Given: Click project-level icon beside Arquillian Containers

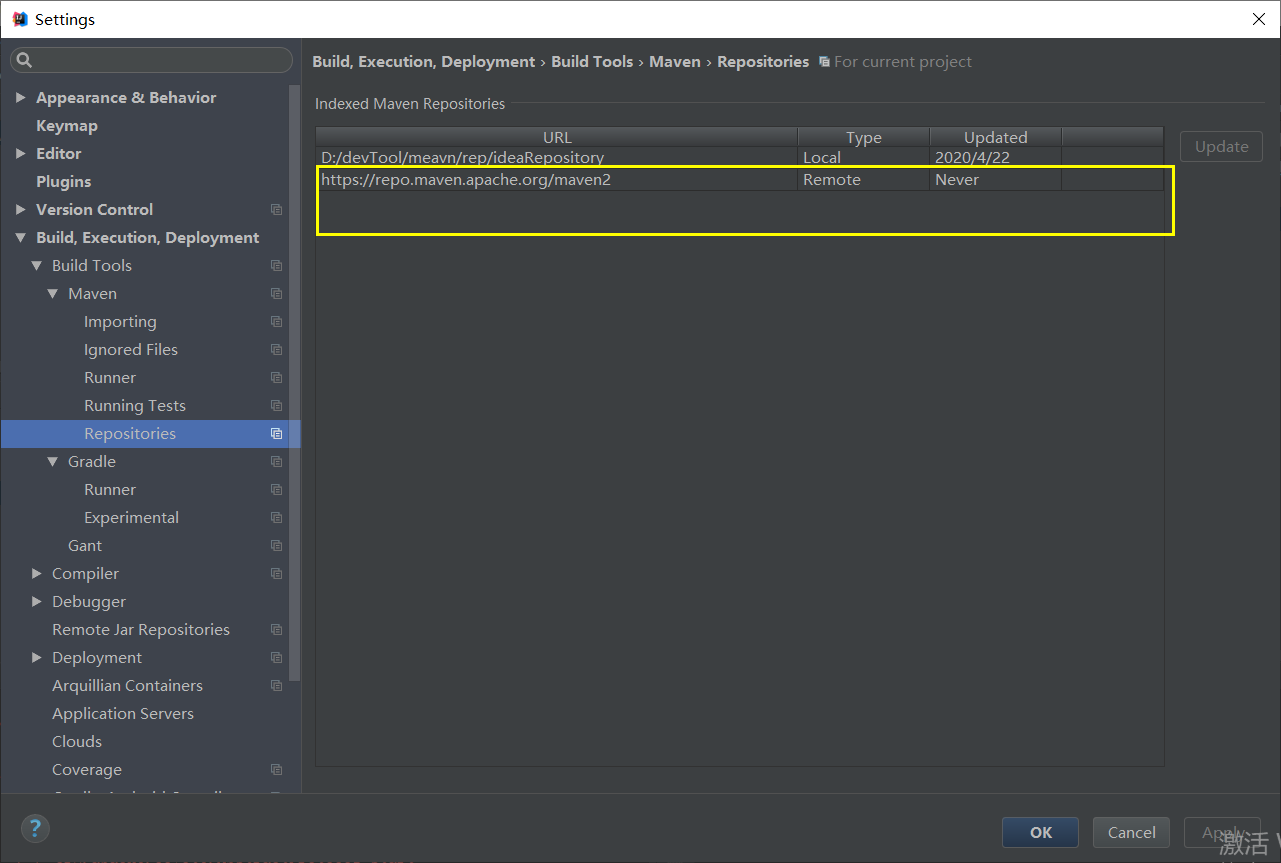Looking at the screenshot, I should coord(276,686).
